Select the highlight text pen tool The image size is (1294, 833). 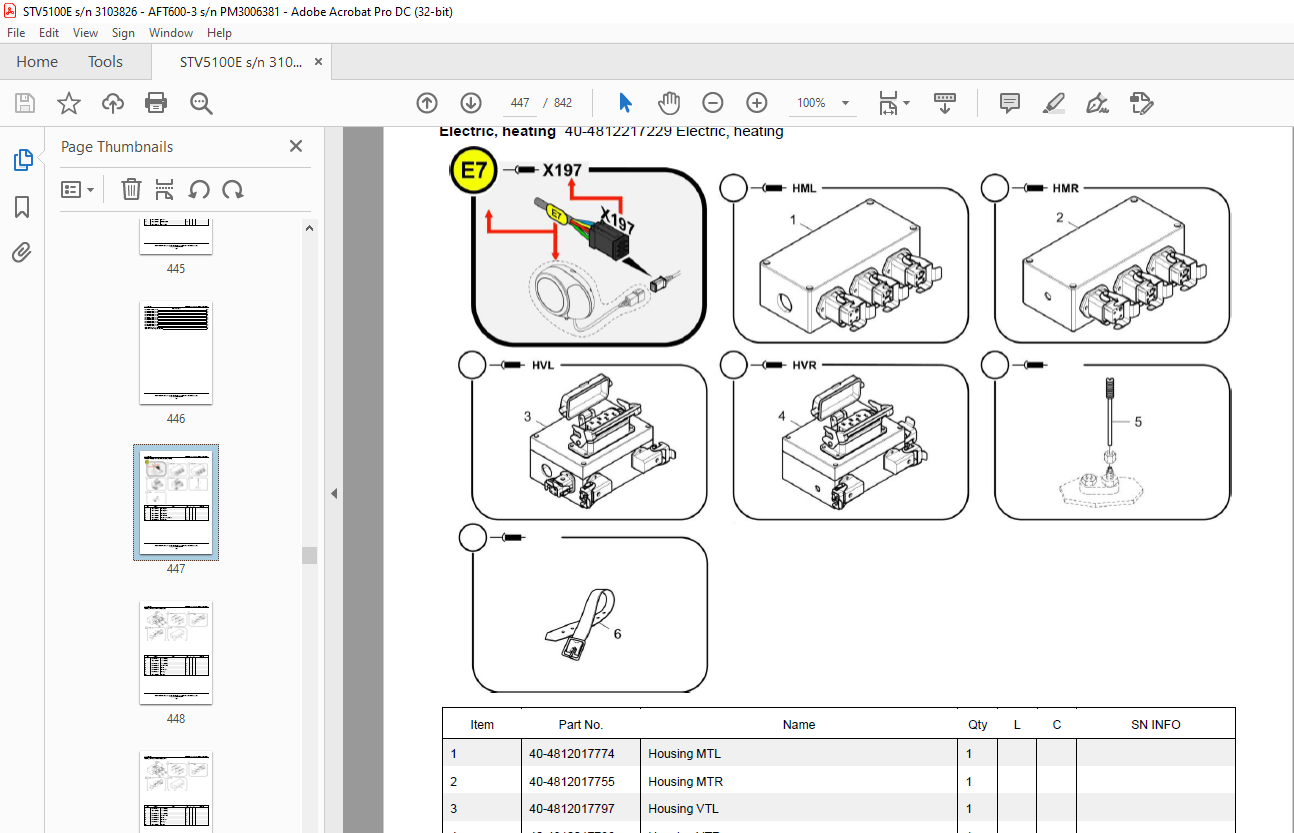(x=1054, y=103)
